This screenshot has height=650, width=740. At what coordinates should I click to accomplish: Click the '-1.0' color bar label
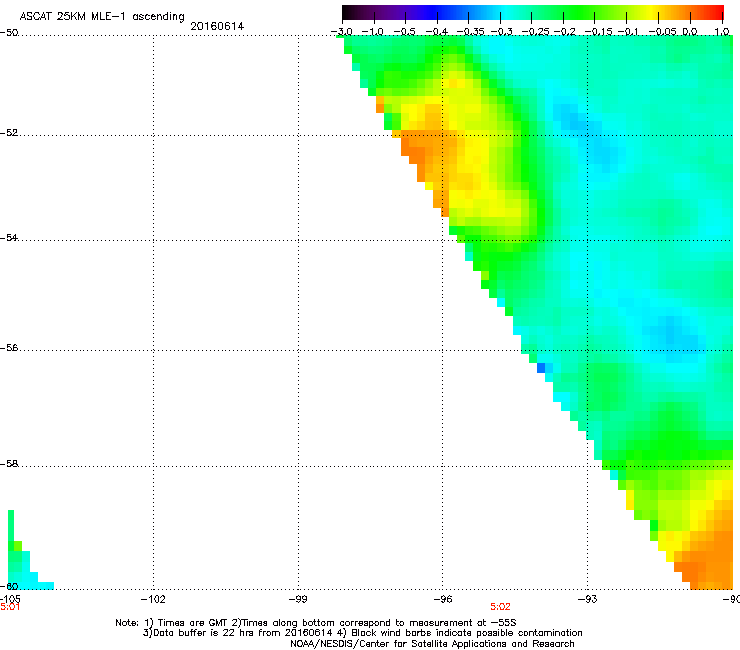pyautogui.click(x=373, y=31)
